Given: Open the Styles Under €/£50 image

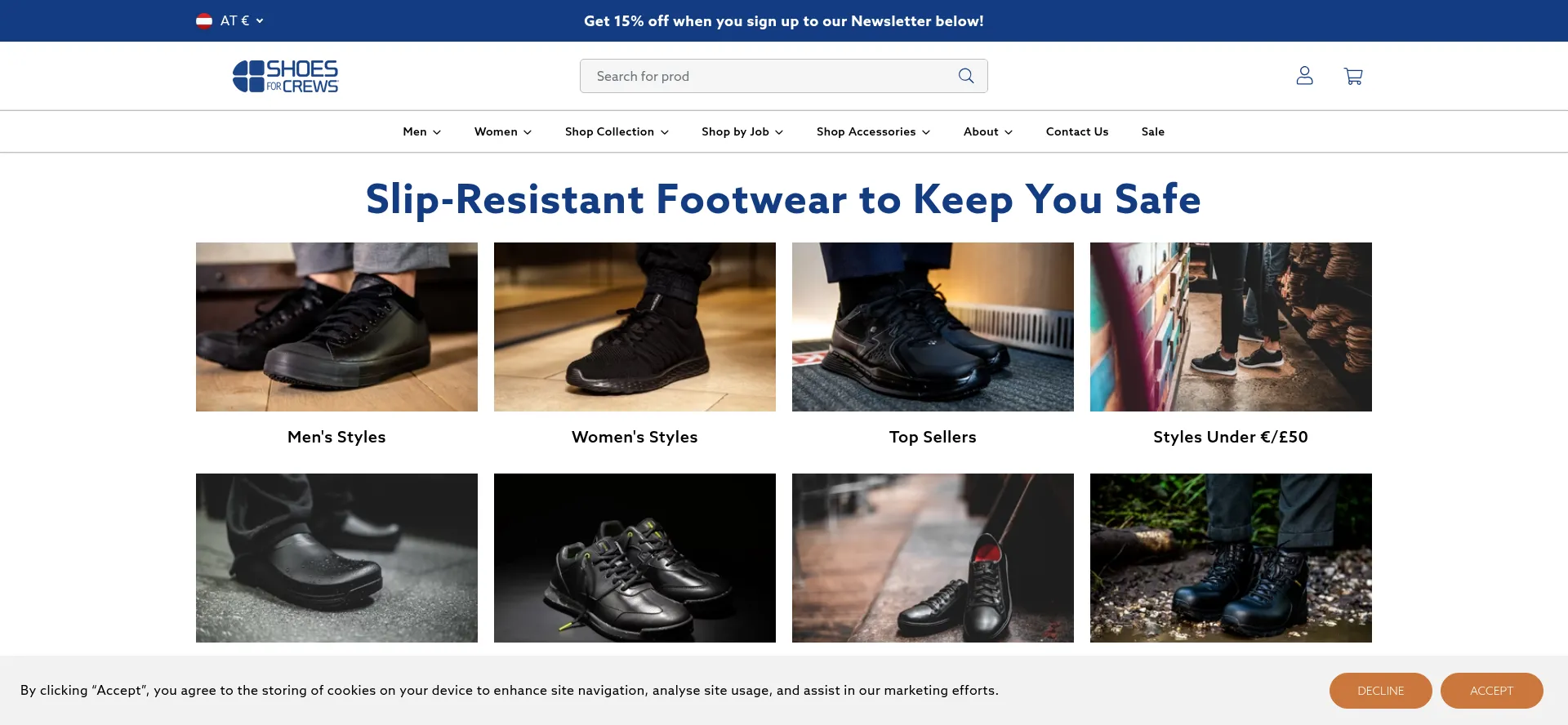Looking at the screenshot, I should [1231, 327].
